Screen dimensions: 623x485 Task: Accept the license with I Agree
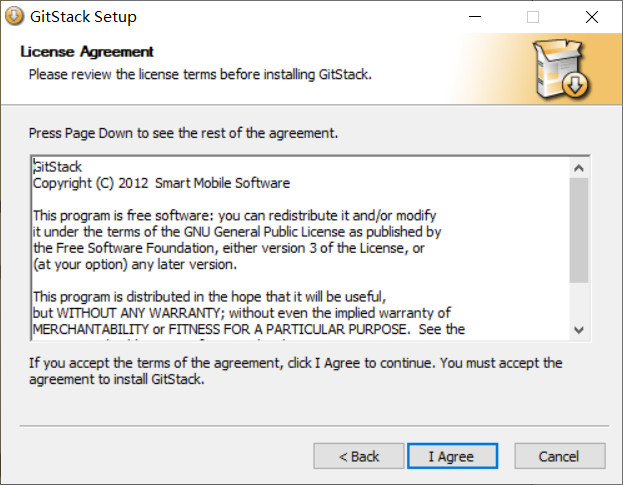coord(452,456)
